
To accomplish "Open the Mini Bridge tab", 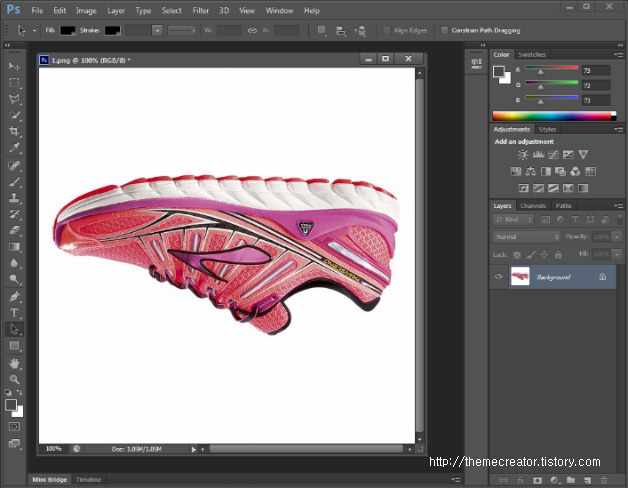I will 50,480.
